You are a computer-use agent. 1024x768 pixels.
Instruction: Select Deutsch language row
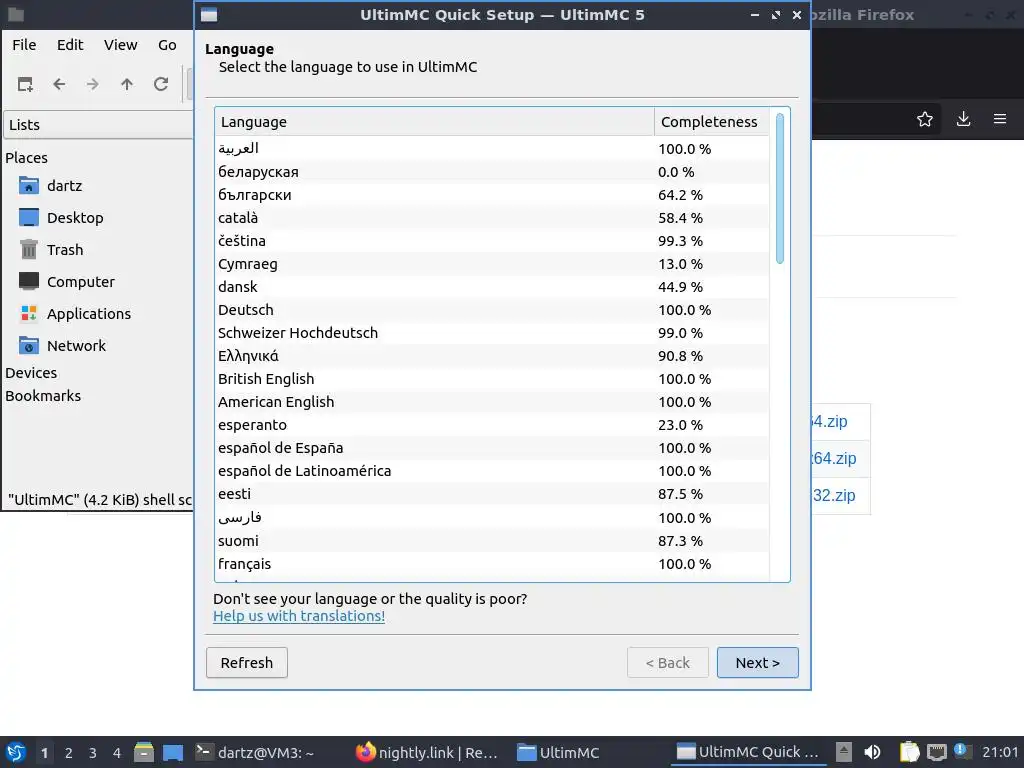pos(492,310)
